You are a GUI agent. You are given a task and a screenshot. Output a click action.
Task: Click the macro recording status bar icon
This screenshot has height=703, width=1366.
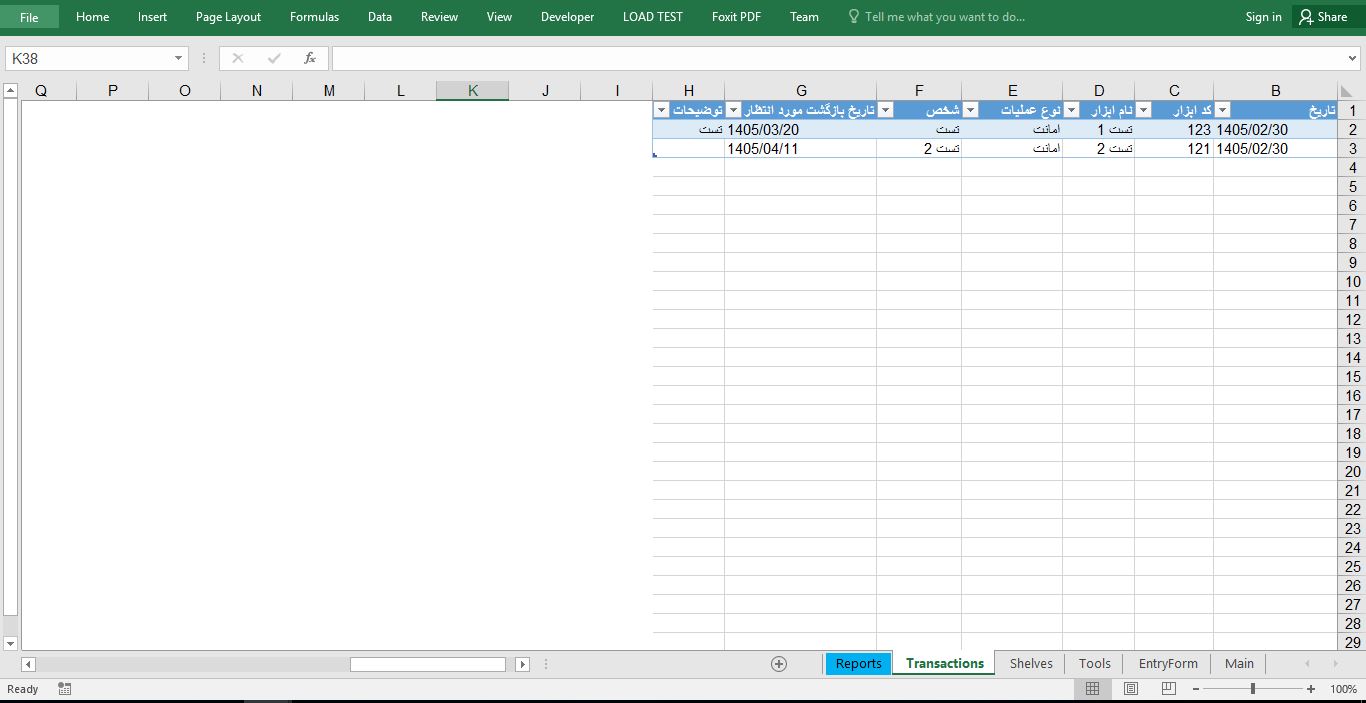coord(65,689)
